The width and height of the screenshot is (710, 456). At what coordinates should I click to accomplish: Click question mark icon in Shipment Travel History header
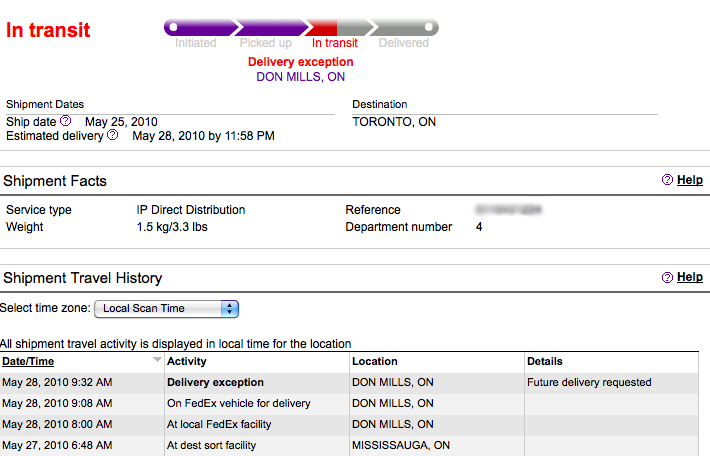pyautogui.click(x=667, y=278)
